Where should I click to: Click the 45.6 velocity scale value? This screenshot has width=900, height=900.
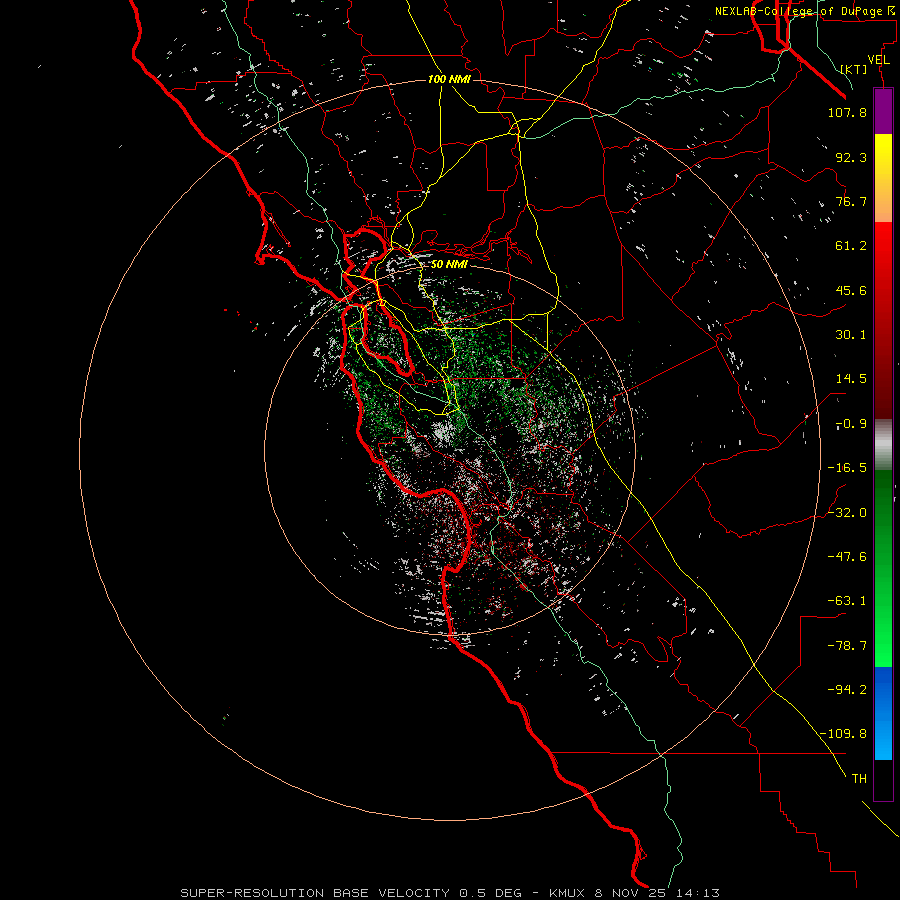tap(851, 290)
